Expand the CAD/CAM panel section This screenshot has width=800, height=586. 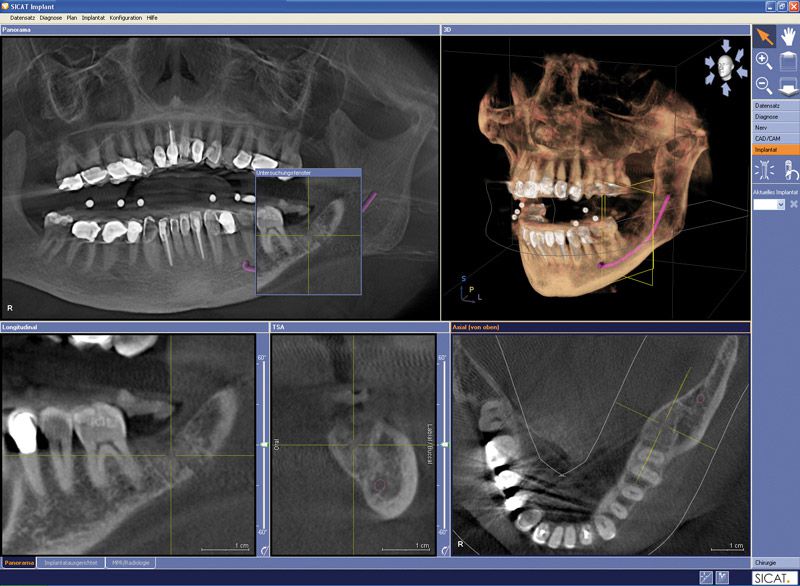[x=775, y=138]
